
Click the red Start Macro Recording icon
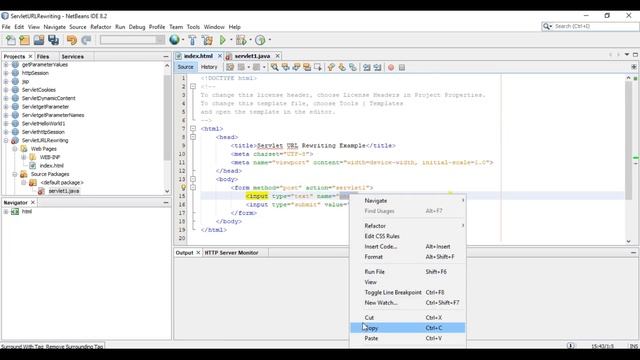pyautogui.click(x=391, y=67)
